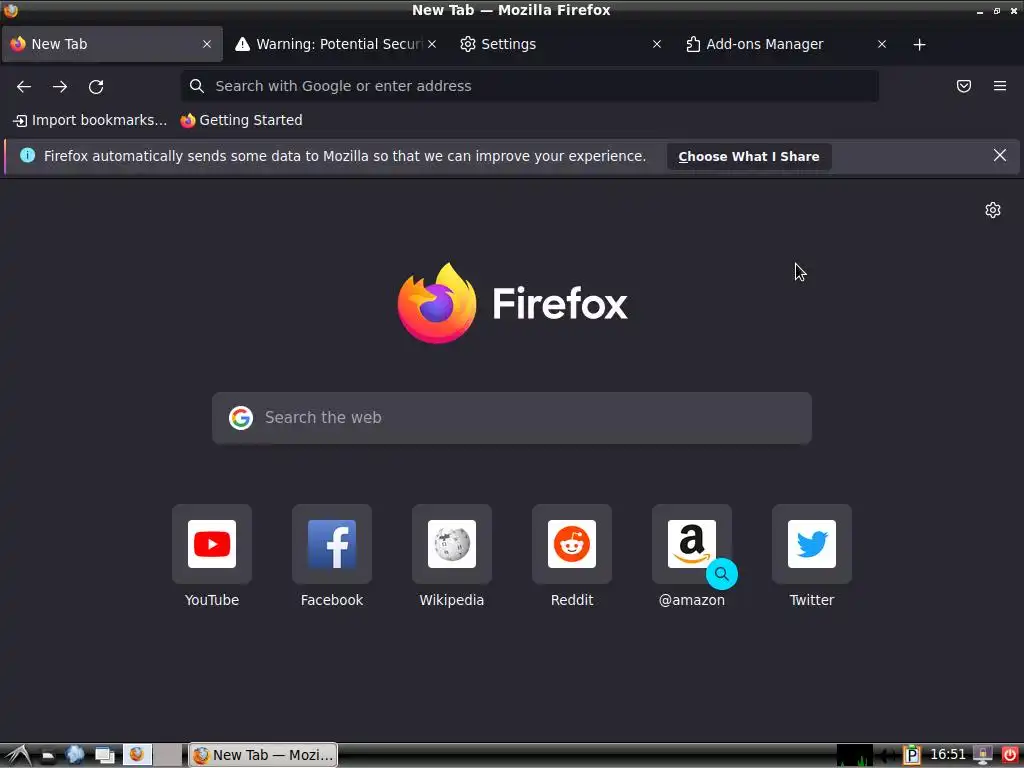Personalize new tab via gear icon
Viewport: 1024px width, 768px height.
tap(993, 210)
